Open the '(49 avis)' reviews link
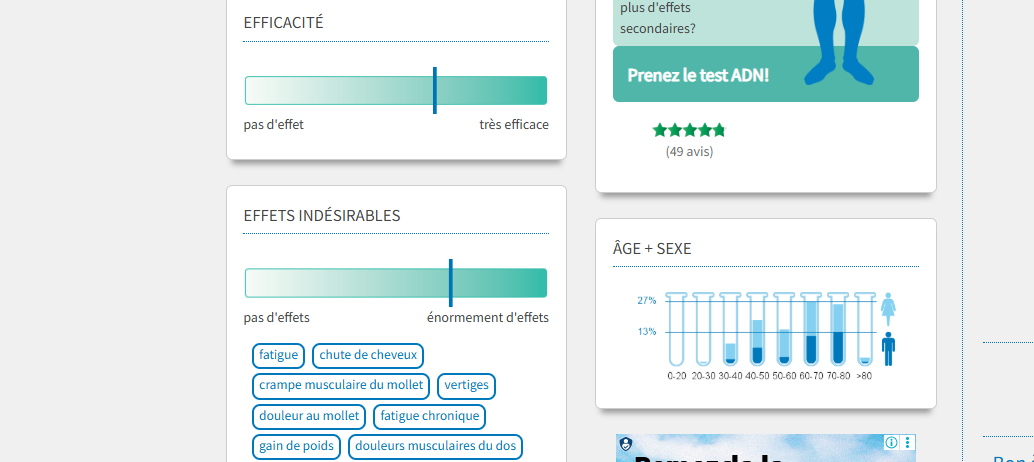Viewport: 1034px width, 462px height. (689, 152)
